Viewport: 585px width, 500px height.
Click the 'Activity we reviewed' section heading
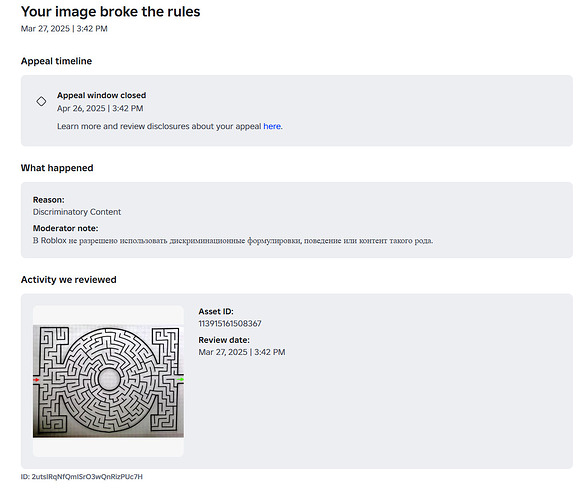coord(69,279)
